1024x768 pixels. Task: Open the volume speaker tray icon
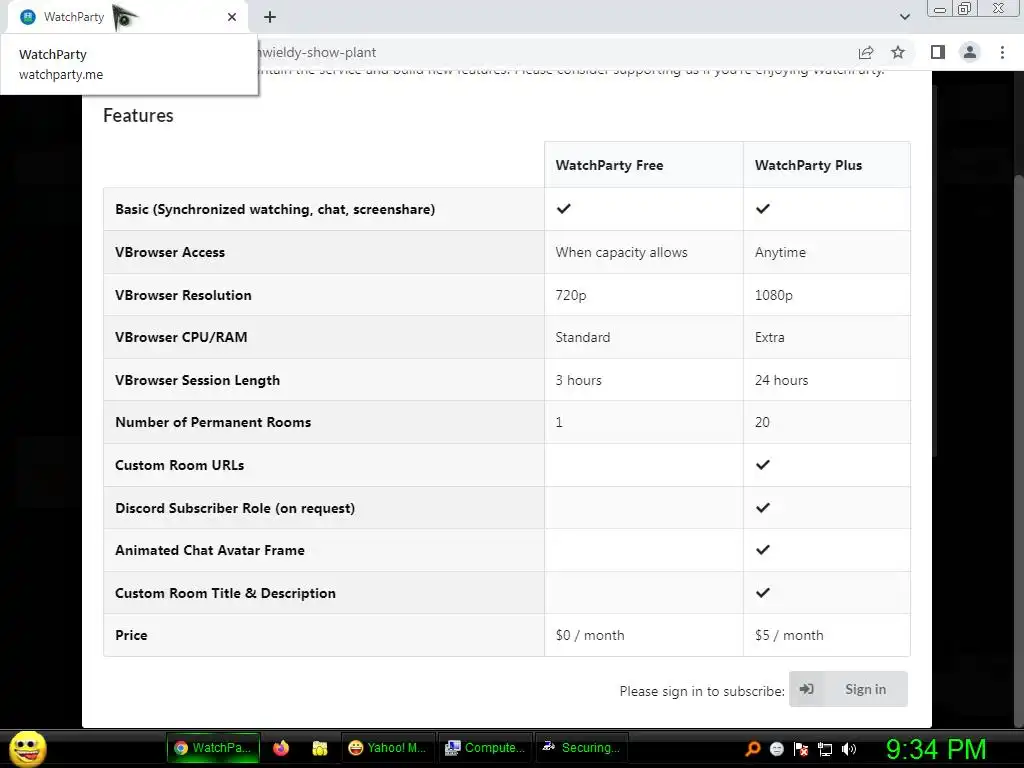coord(849,748)
